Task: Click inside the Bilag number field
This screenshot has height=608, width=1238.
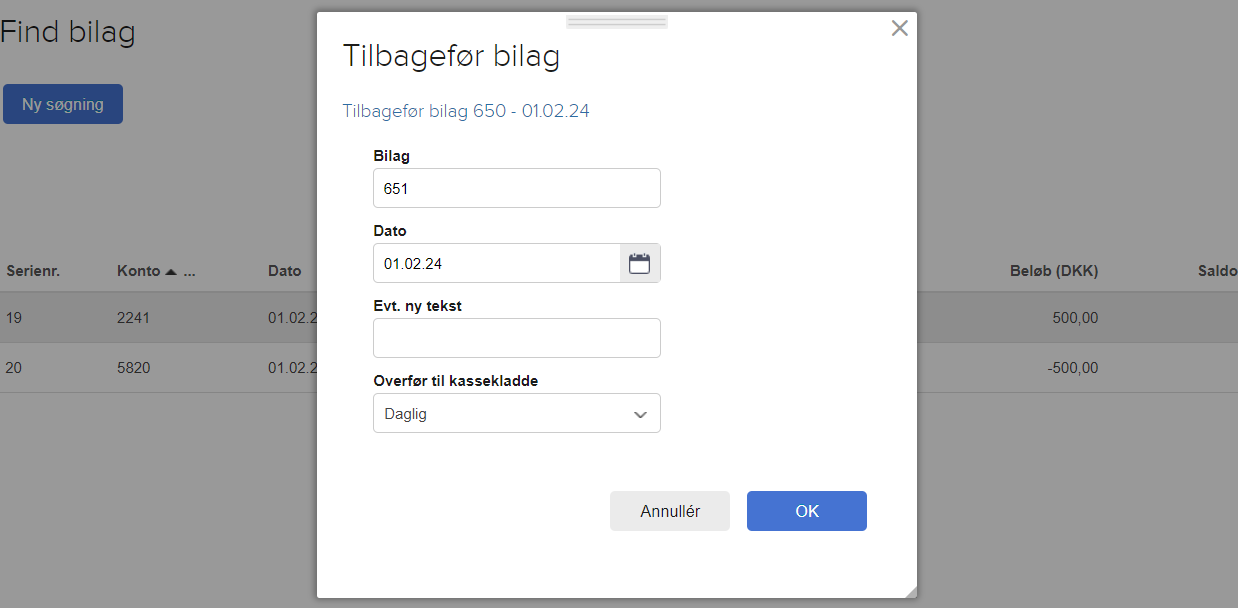Action: click(x=516, y=187)
